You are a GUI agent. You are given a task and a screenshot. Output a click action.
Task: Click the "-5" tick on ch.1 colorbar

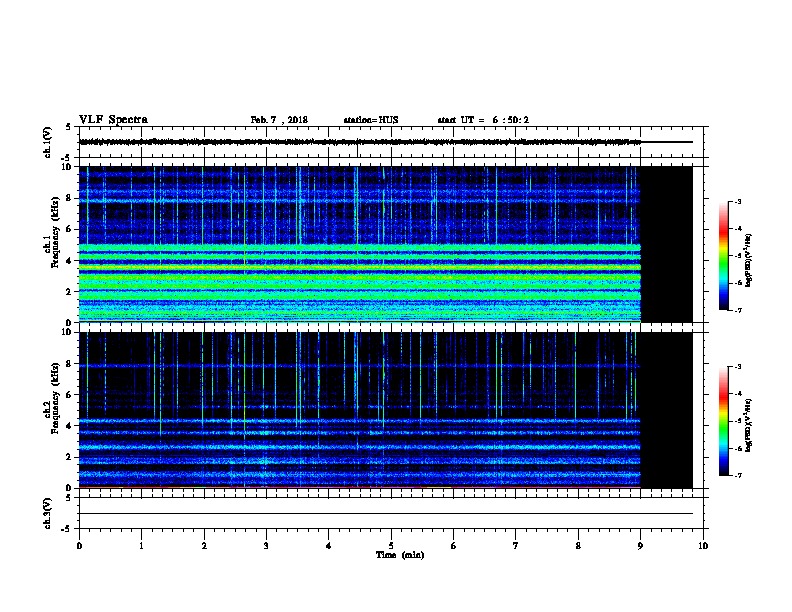click(737, 256)
